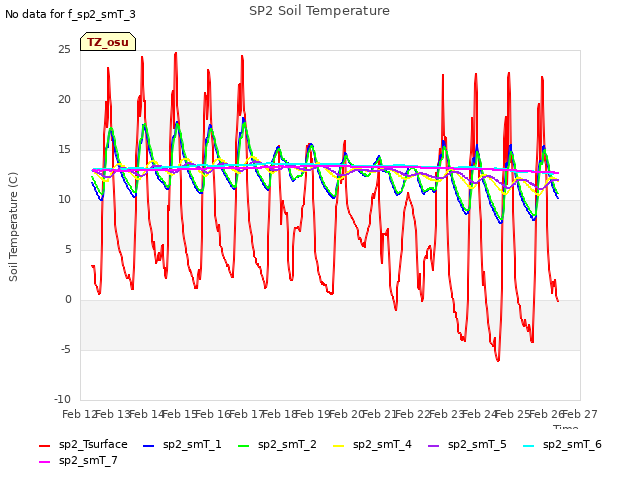
Task: Click the green sp2_smT_2 legend swatch
Action: pyautogui.click(x=244, y=446)
